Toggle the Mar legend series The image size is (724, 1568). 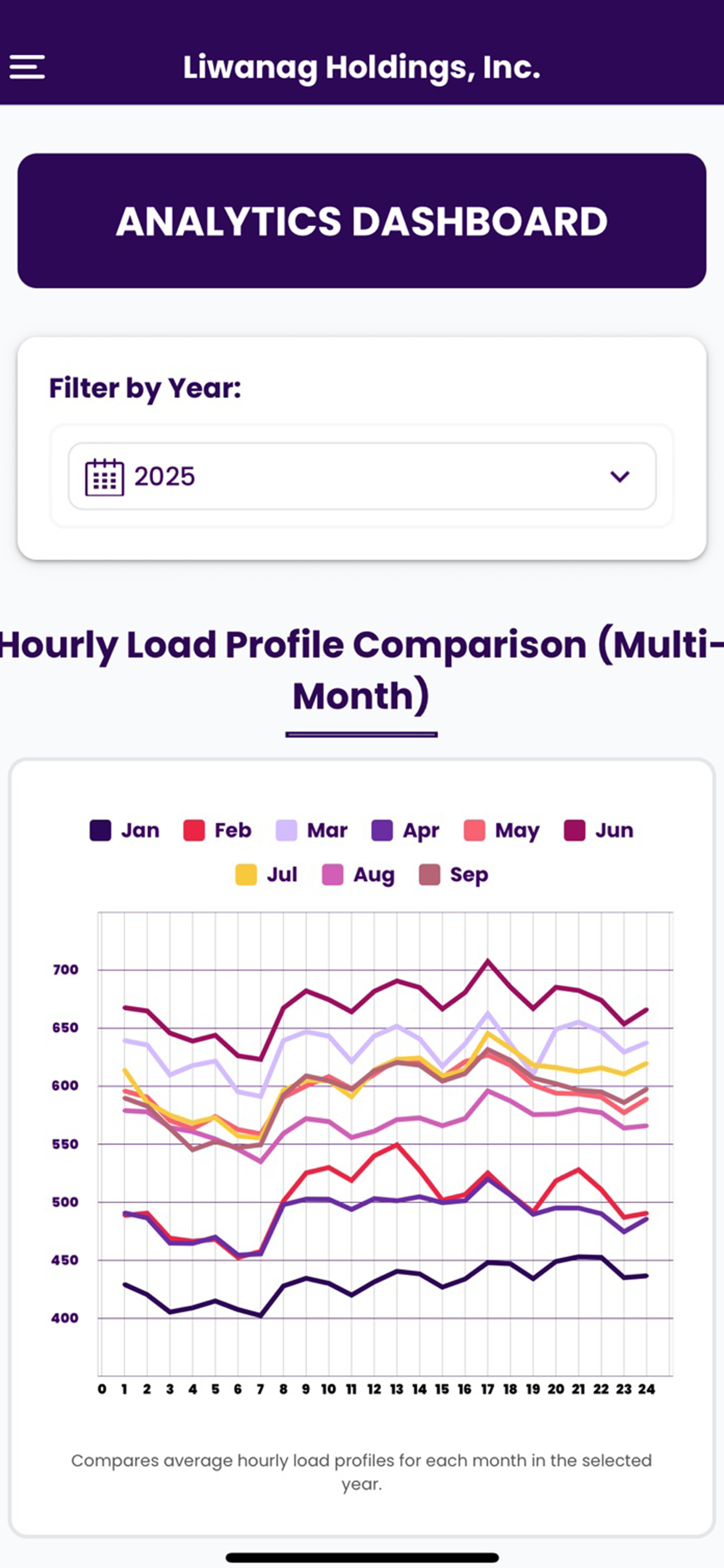coord(311,830)
